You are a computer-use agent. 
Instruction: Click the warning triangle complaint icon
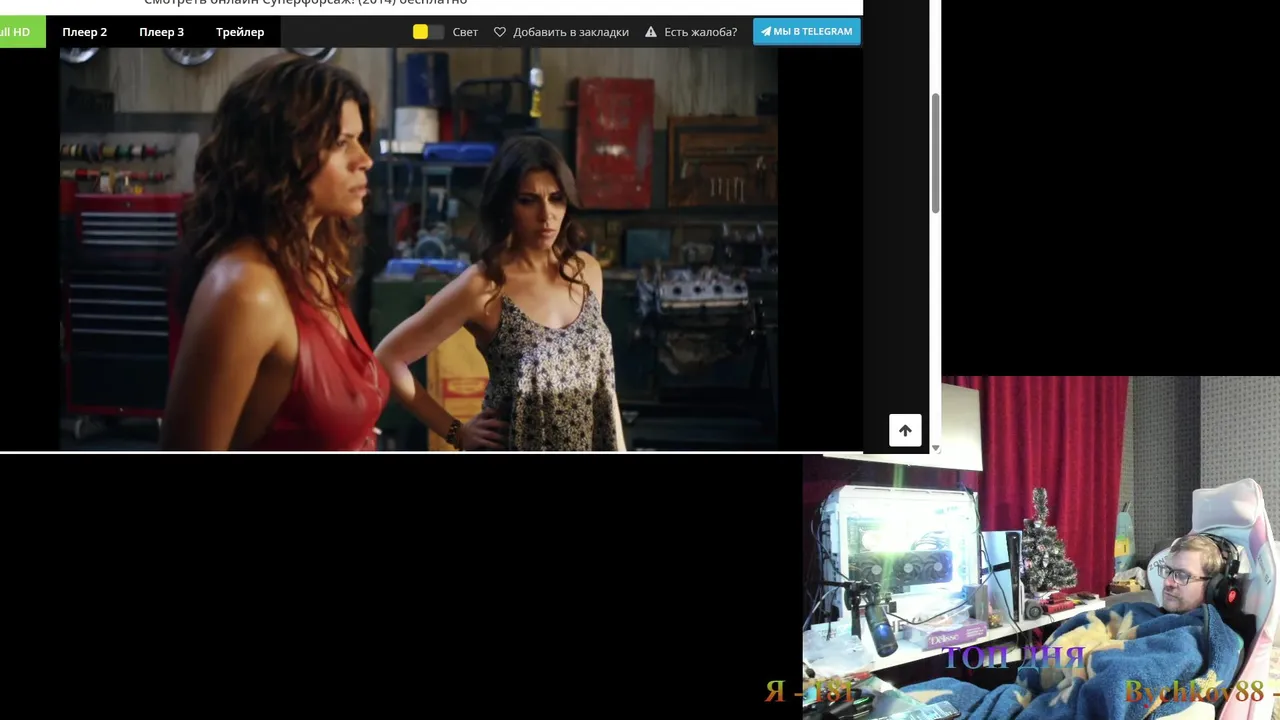coord(651,32)
